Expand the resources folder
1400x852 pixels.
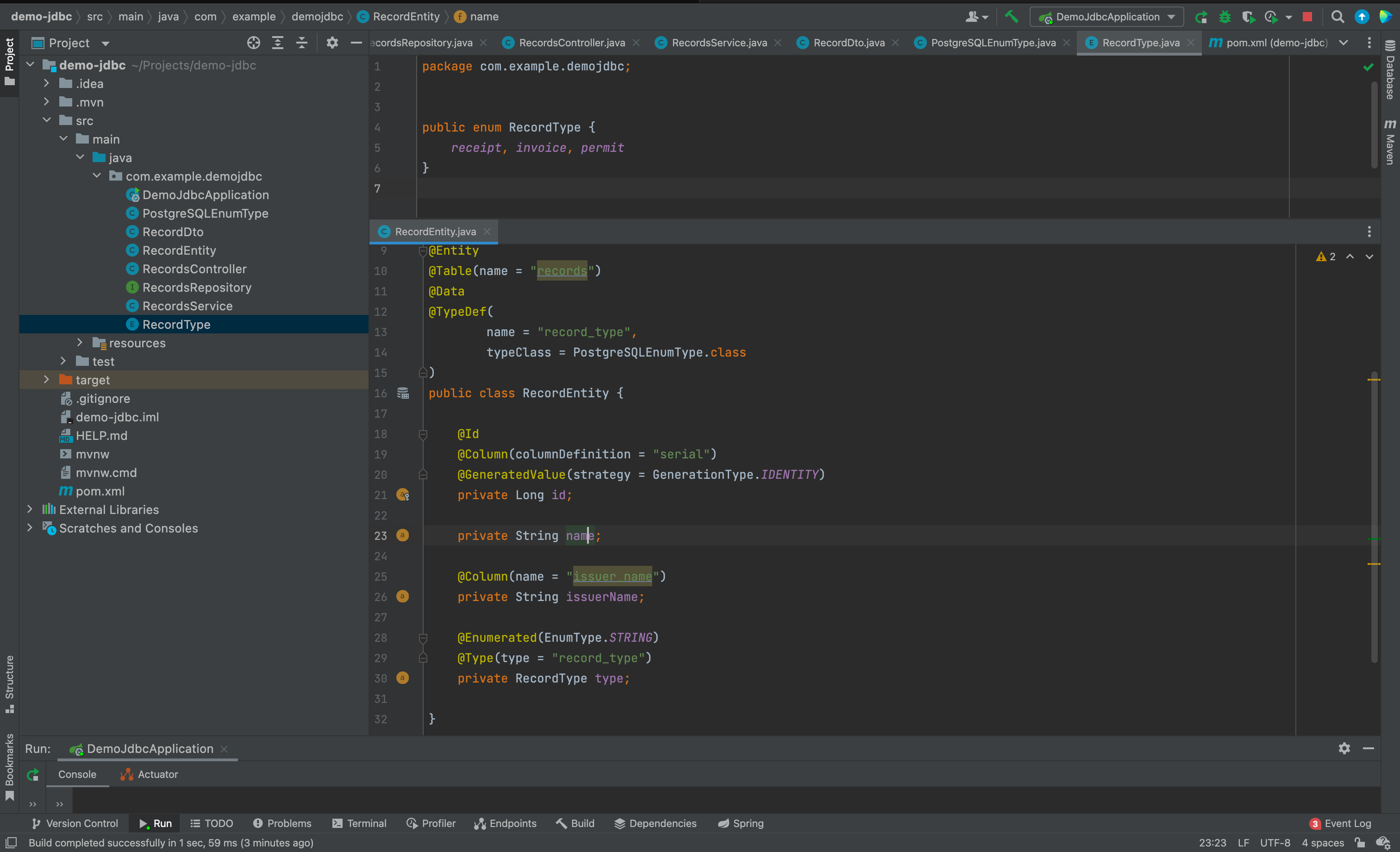(80, 342)
